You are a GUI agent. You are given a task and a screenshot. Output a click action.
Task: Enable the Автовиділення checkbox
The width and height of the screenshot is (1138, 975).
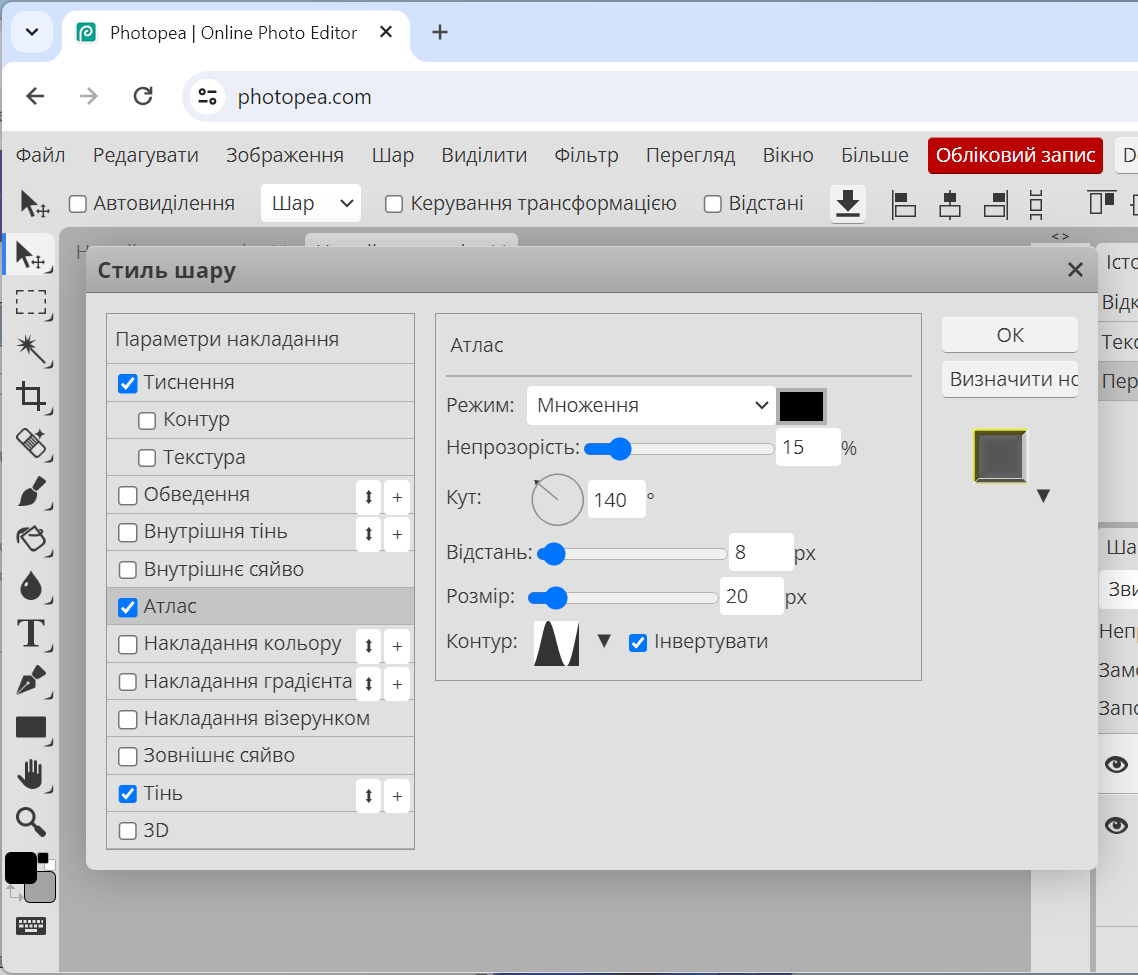point(78,204)
